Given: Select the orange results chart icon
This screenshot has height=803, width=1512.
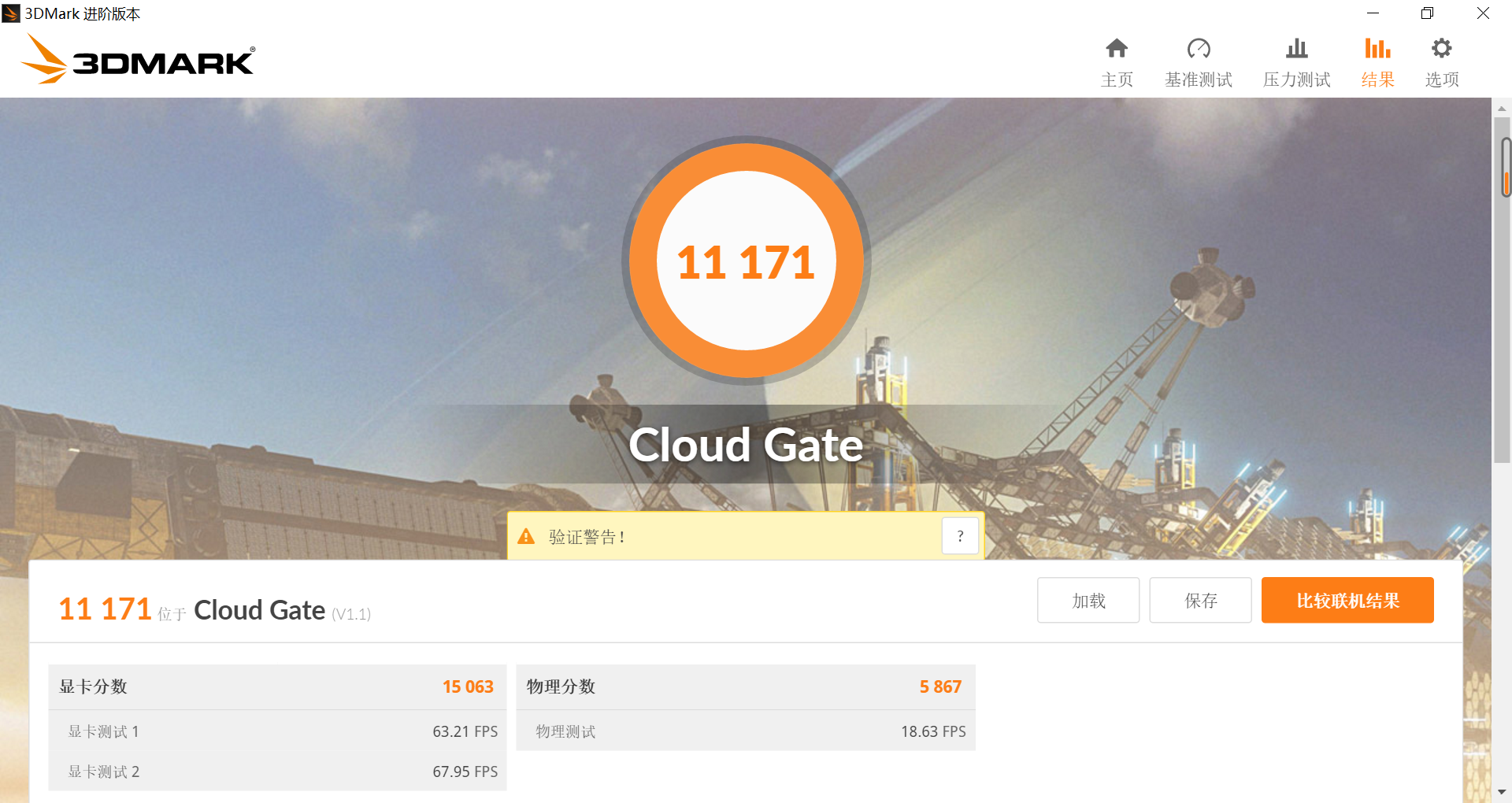Looking at the screenshot, I should (1377, 49).
